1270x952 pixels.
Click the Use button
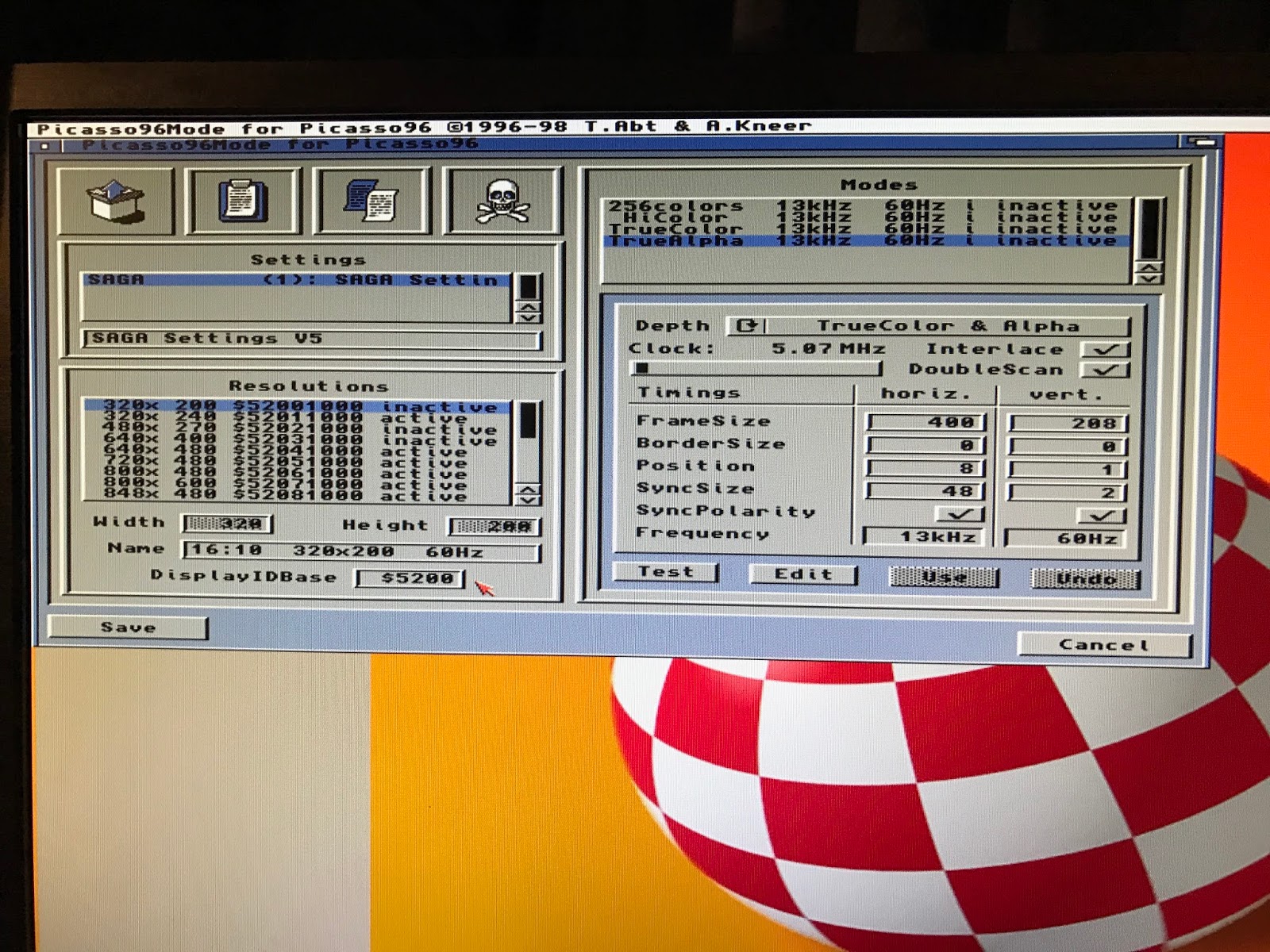click(x=943, y=578)
